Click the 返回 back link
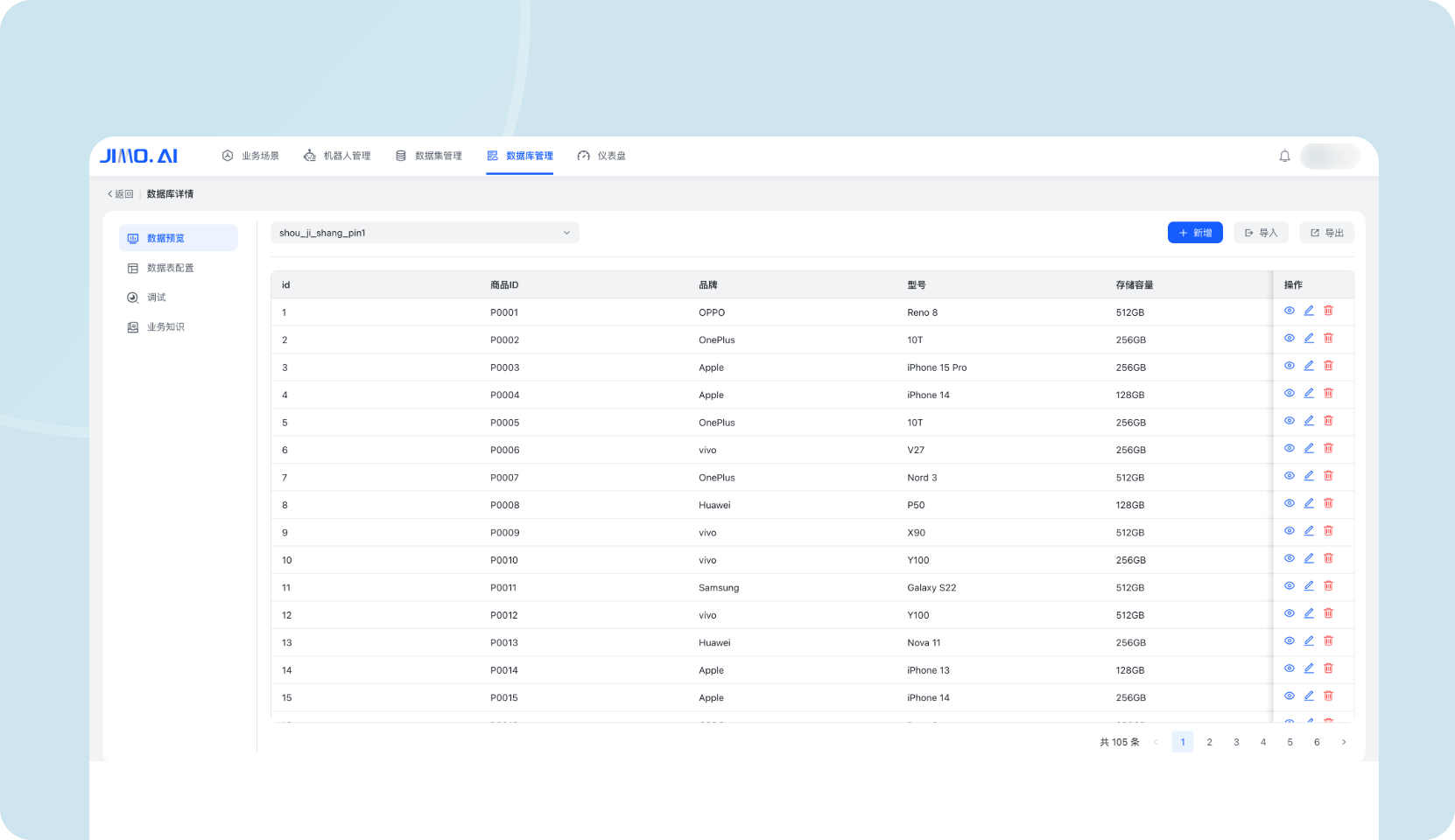This screenshot has width=1455, height=840. [121, 194]
